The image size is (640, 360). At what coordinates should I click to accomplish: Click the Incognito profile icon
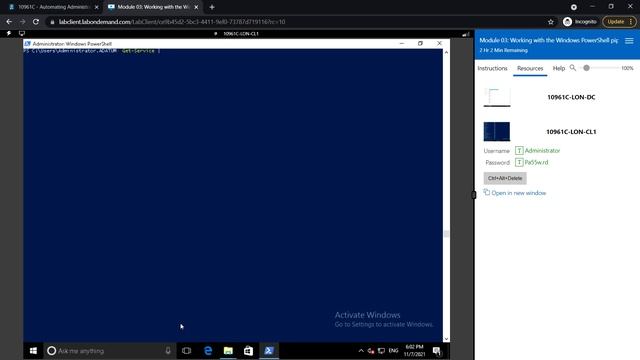(x=567, y=22)
